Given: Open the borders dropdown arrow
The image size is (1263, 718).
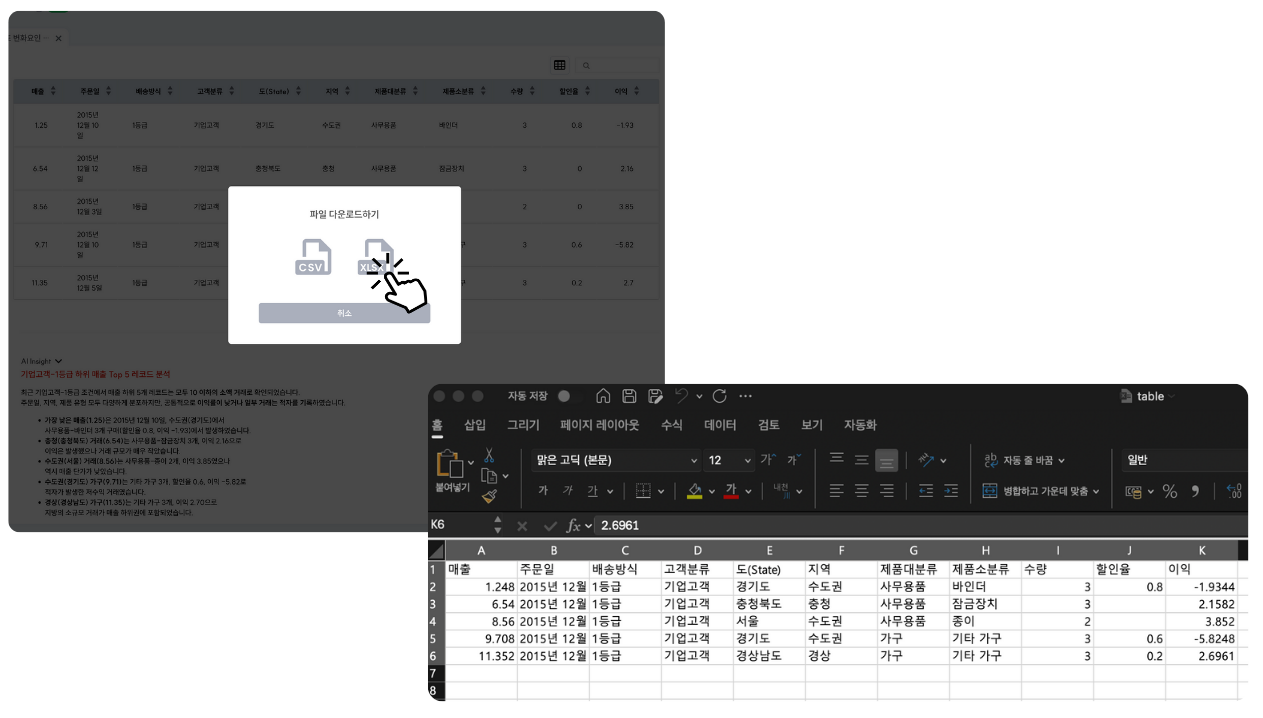Looking at the screenshot, I should point(662,491).
